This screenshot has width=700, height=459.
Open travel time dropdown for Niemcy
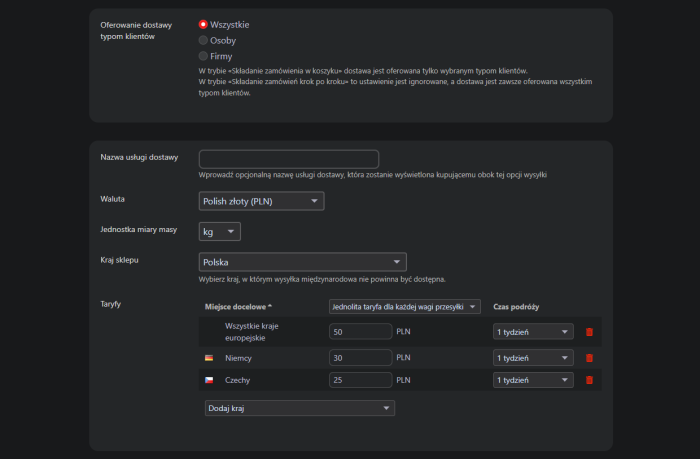pos(533,357)
